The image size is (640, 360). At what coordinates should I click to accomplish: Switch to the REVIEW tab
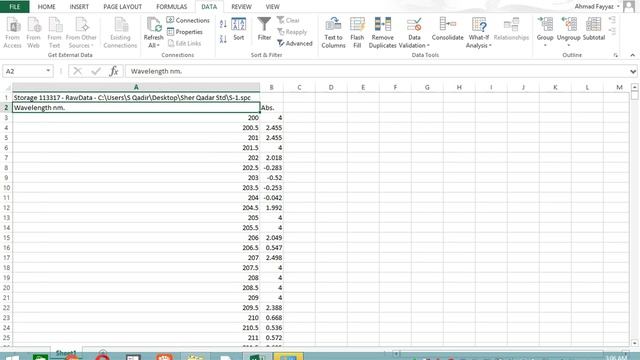click(x=241, y=7)
